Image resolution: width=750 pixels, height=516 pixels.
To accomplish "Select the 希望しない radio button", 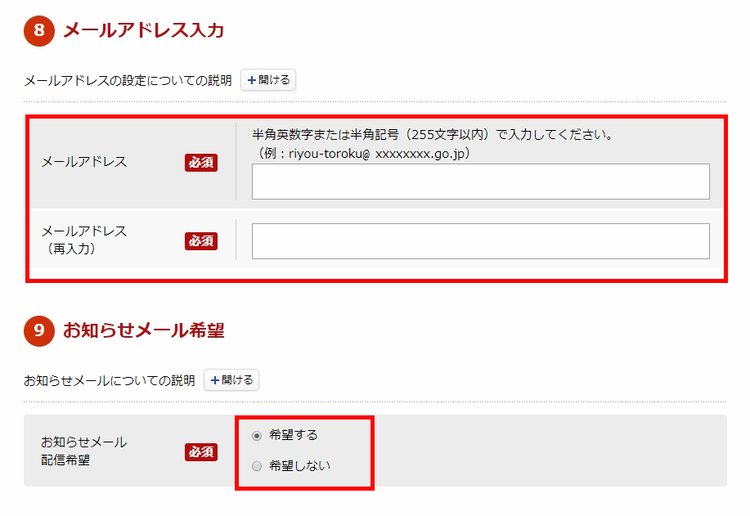I will point(257,466).
